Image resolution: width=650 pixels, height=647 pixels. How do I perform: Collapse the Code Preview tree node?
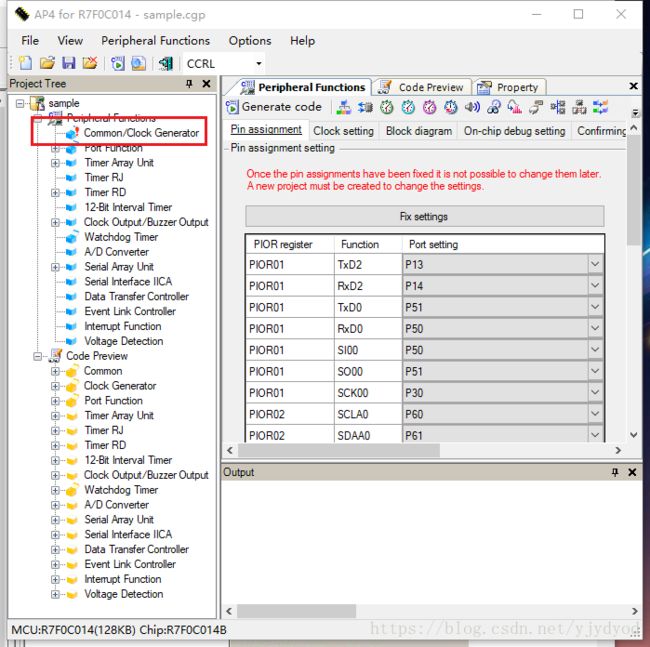(x=38, y=356)
